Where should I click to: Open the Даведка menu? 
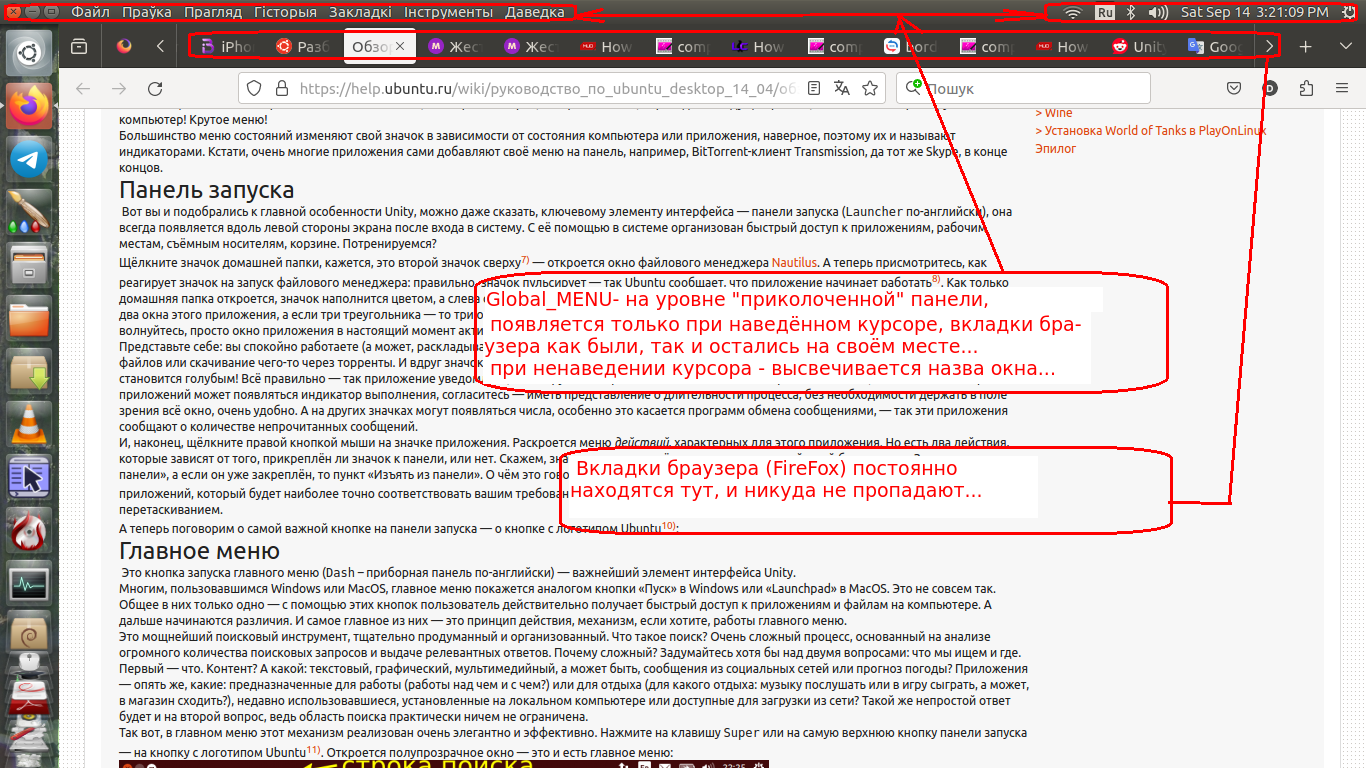[x=534, y=12]
